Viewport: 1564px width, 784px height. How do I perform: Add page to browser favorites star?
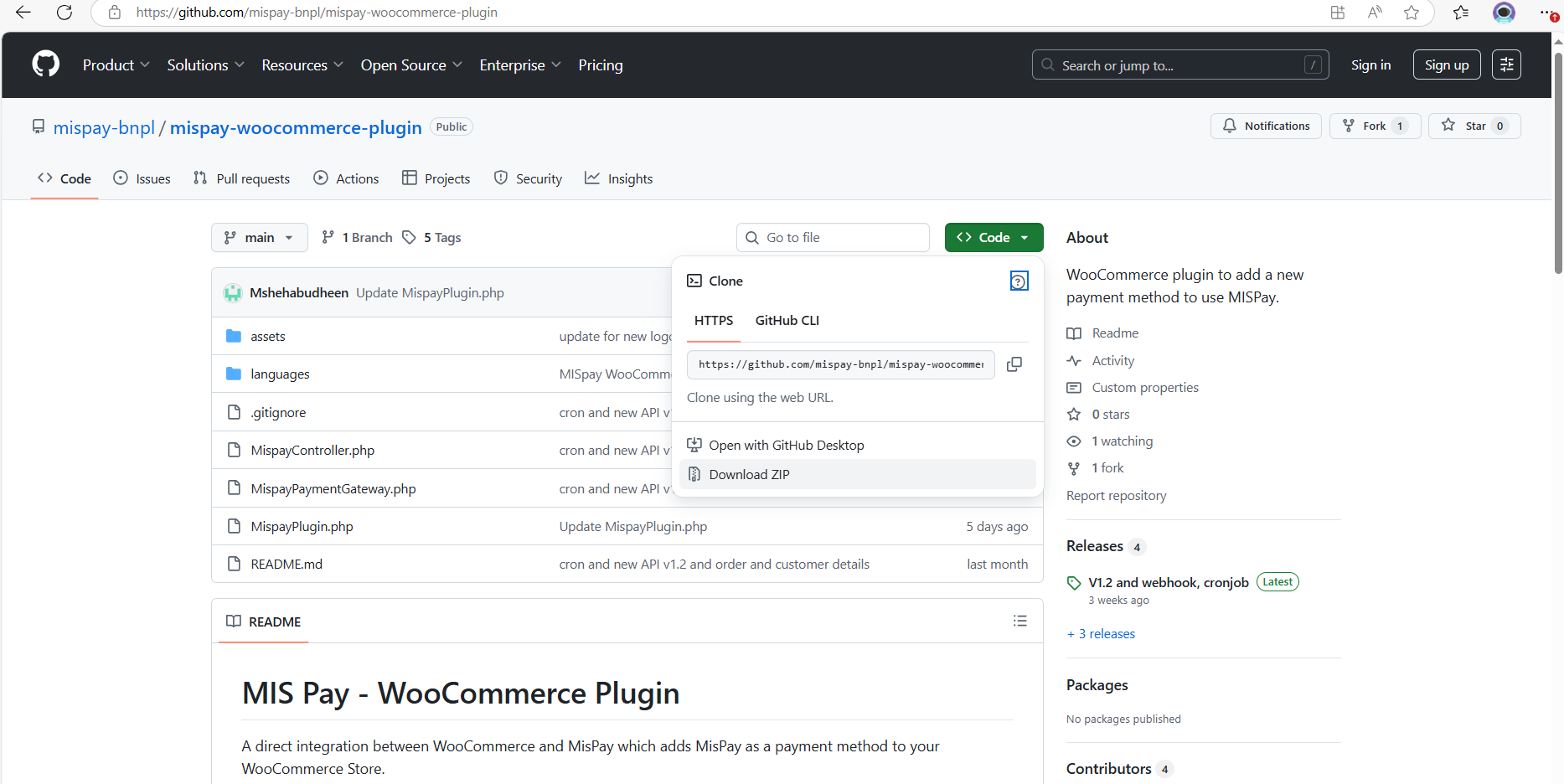(1412, 13)
